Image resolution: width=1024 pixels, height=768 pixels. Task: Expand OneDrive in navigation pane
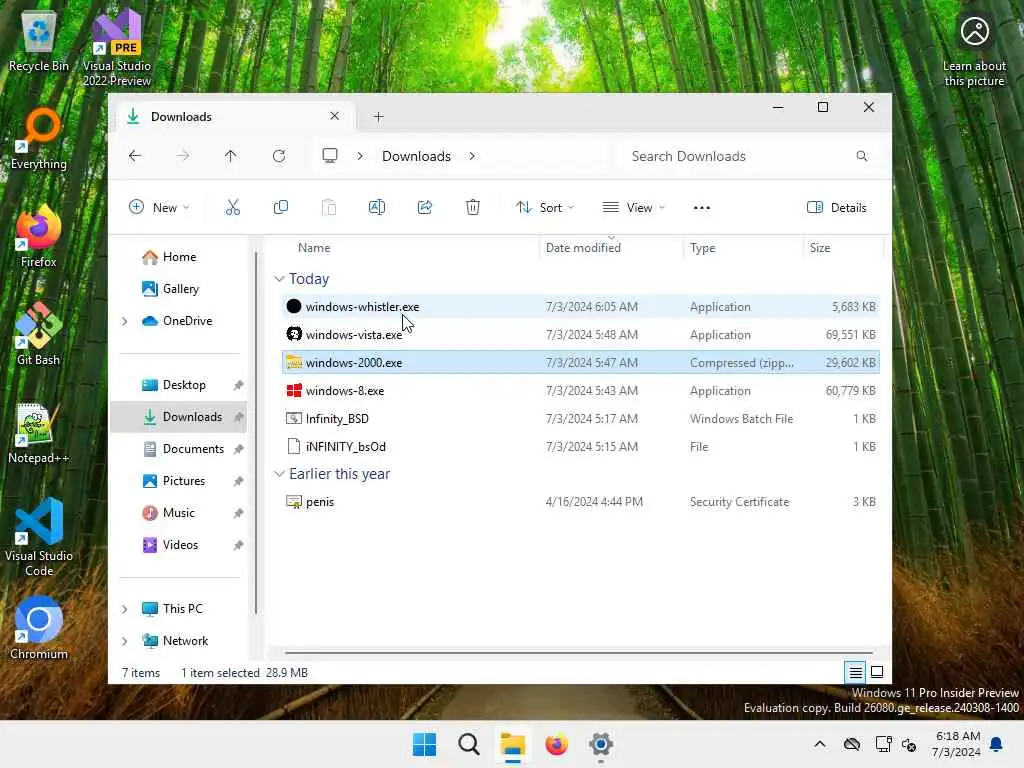[x=125, y=321]
